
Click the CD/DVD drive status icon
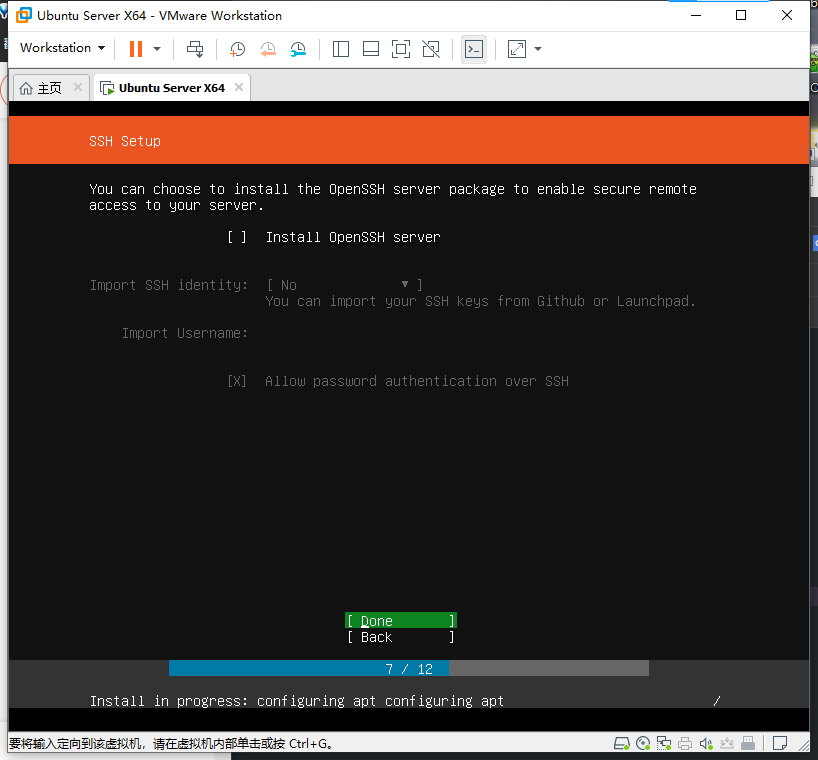tap(643, 743)
